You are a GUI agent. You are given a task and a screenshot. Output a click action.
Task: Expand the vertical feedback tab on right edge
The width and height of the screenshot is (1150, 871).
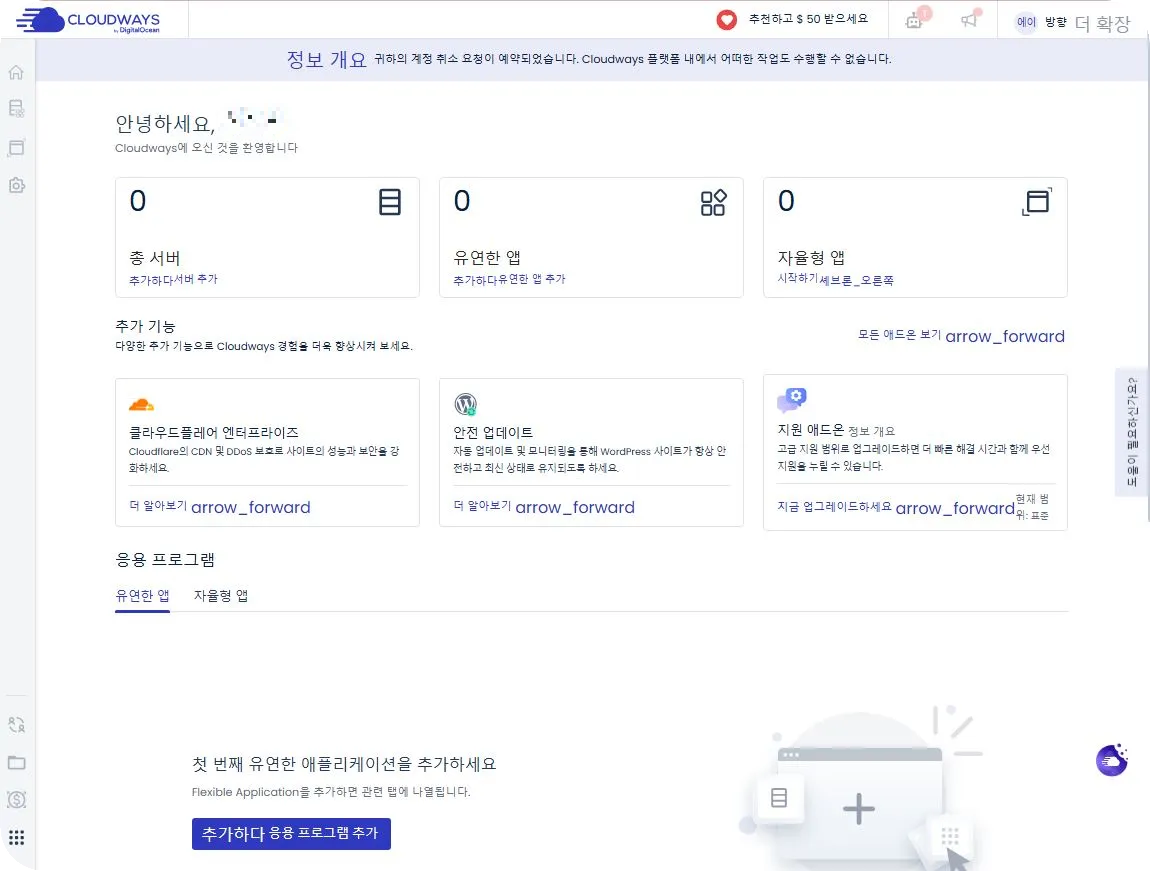1131,432
